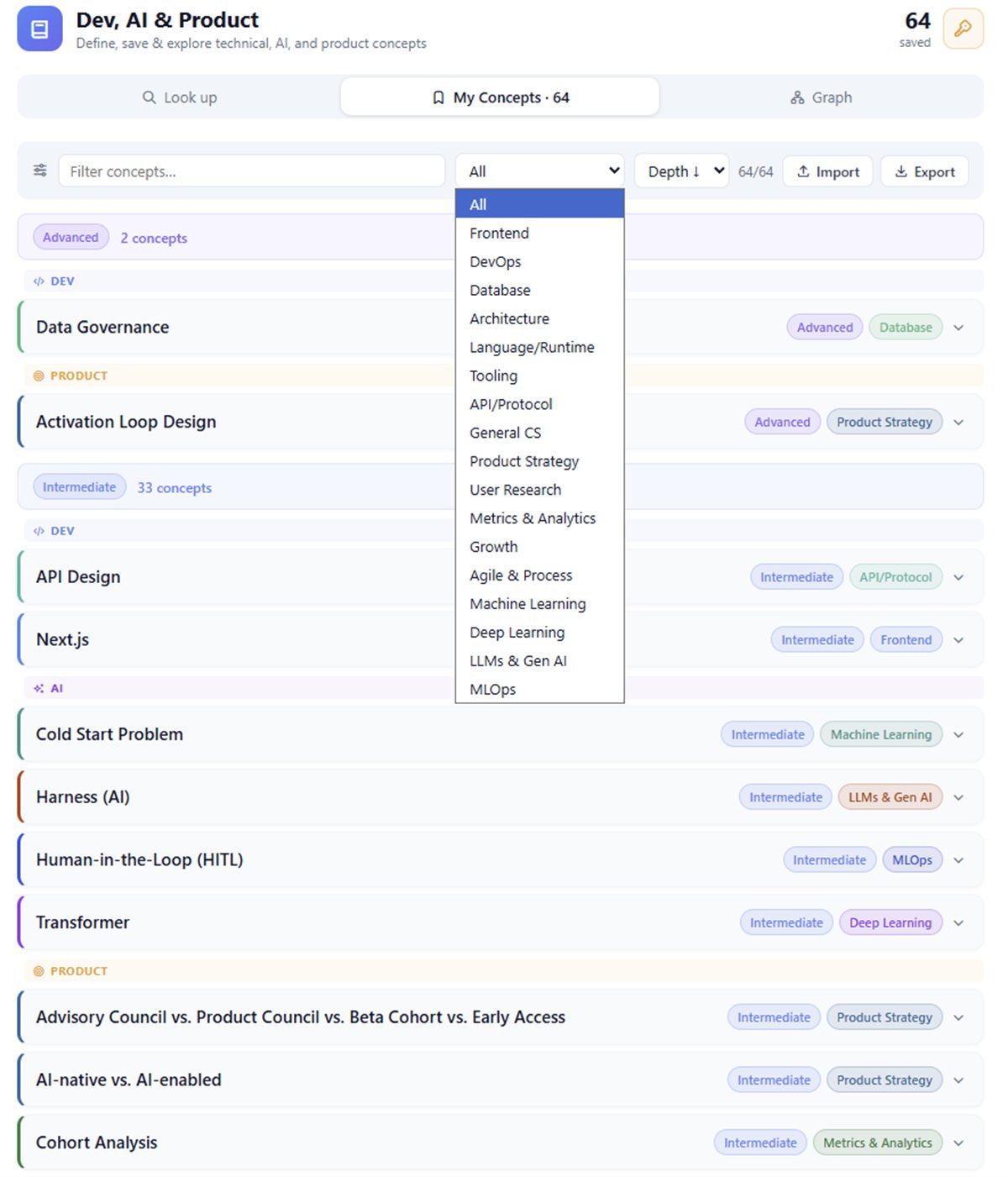Click LLMs & Gen AI tag on Harness
This screenshot has height=1177, width=1008.
coord(890,797)
